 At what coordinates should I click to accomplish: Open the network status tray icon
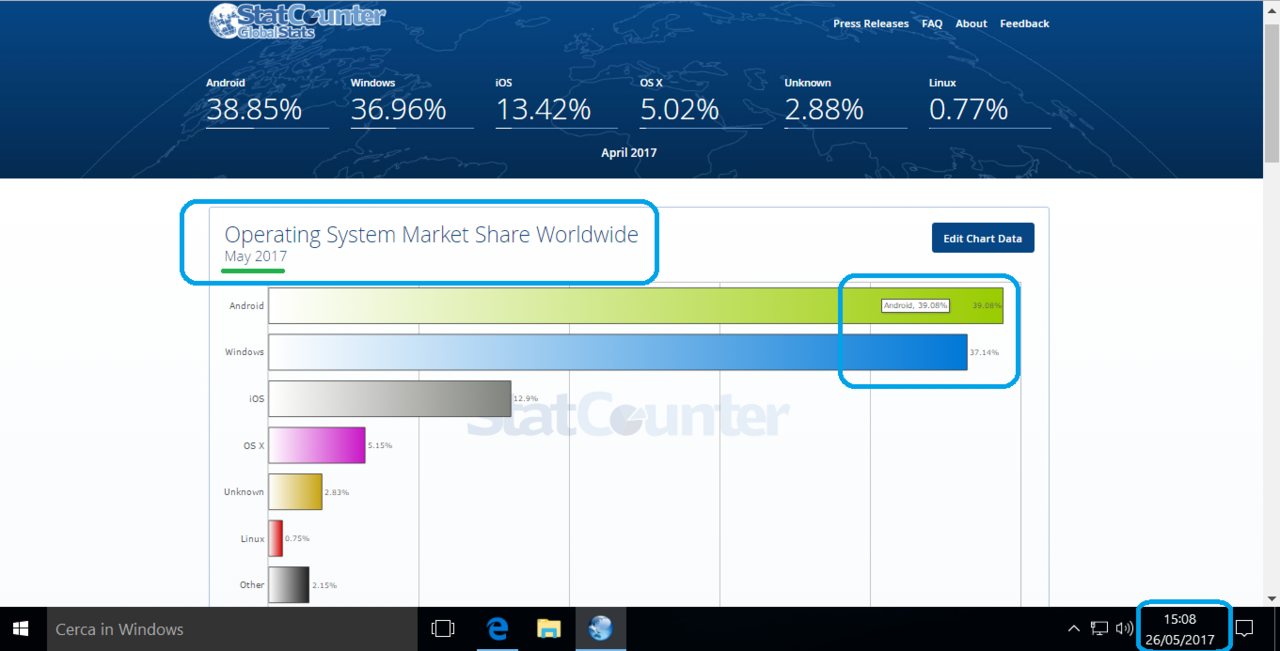1099,629
